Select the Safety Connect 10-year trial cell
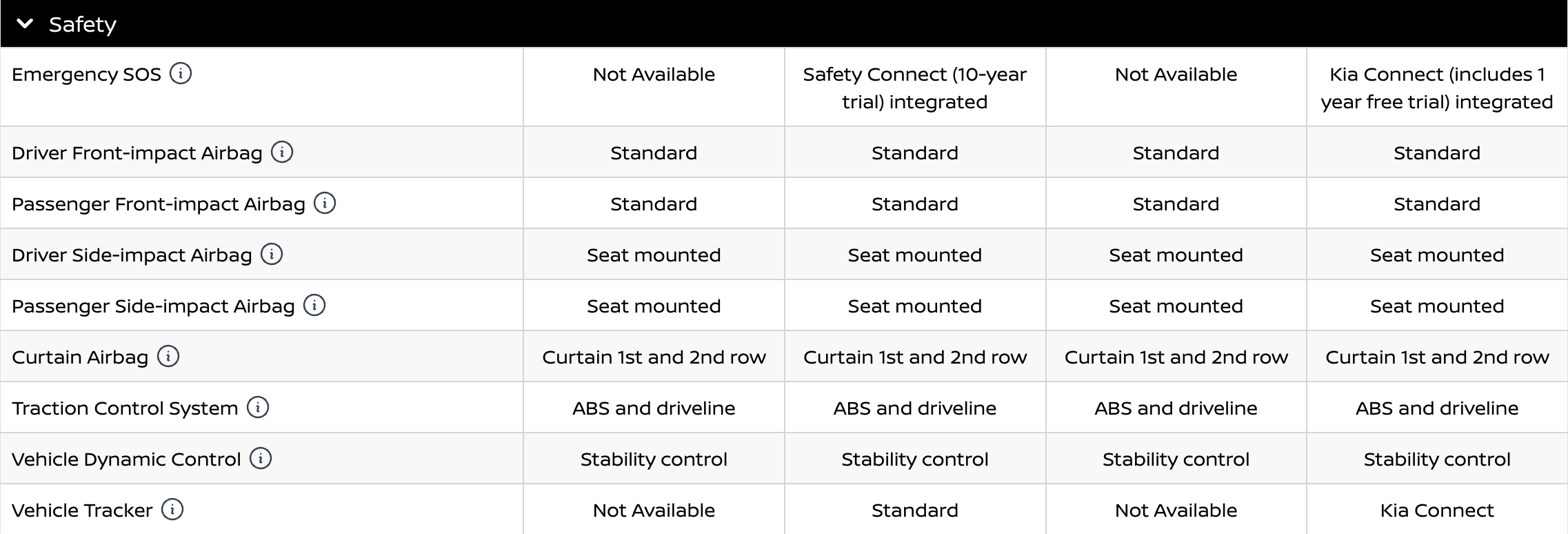This screenshot has width=1568, height=534. 914,88
